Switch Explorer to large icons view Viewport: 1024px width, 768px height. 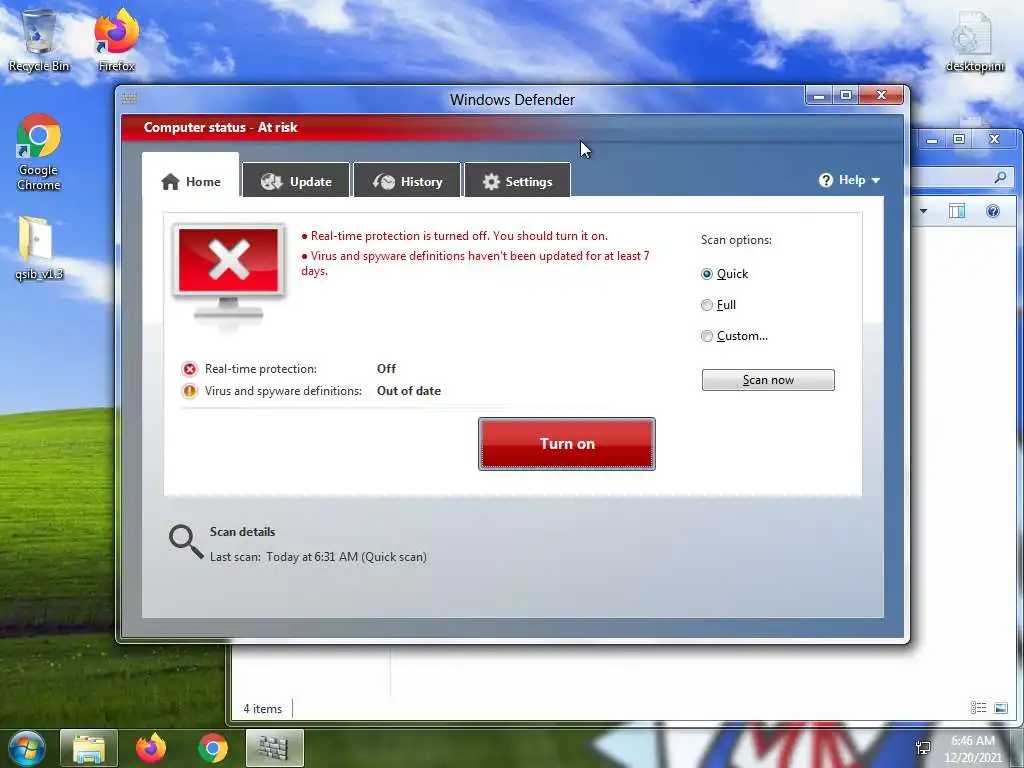pos(1000,708)
